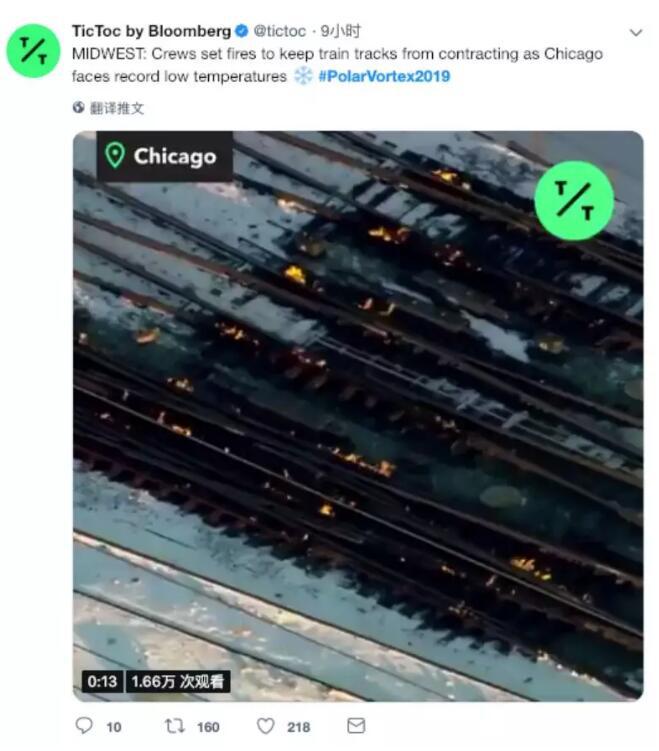Click the TicToc green profile avatar

coord(33,51)
